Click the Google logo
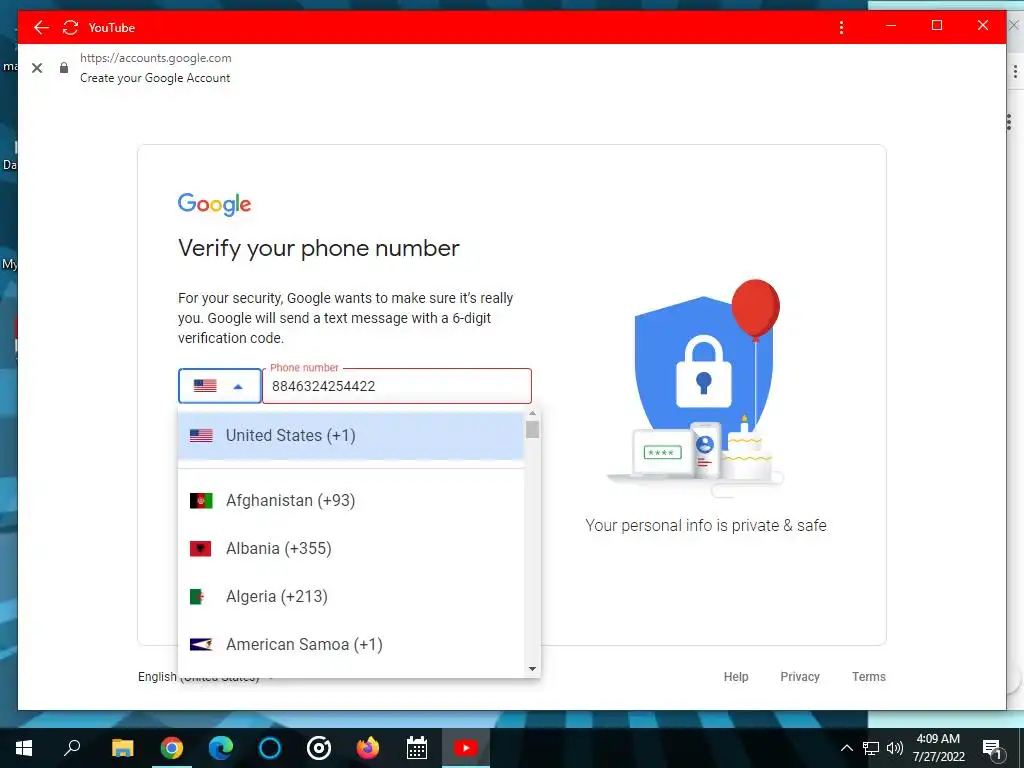The width and height of the screenshot is (1024, 768). [215, 204]
